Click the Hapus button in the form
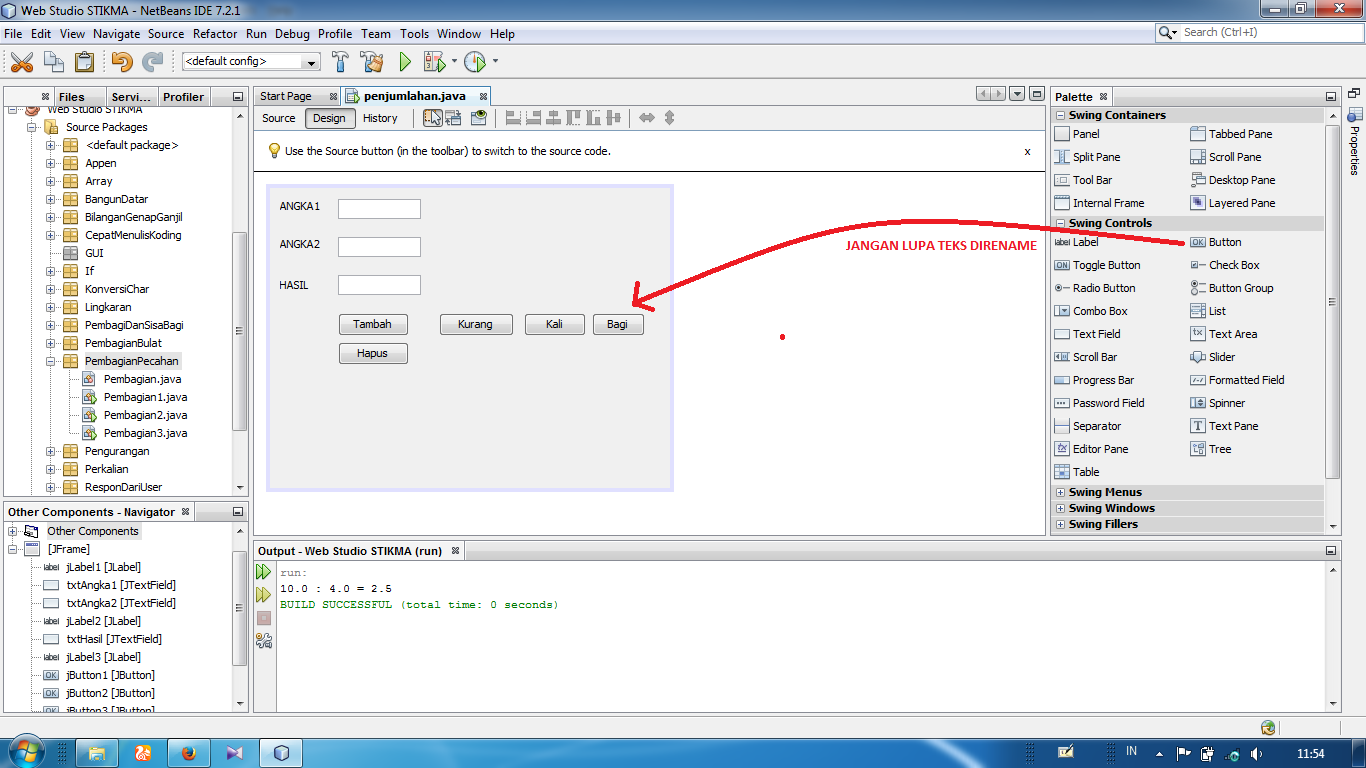This screenshot has width=1366, height=768. point(372,353)
